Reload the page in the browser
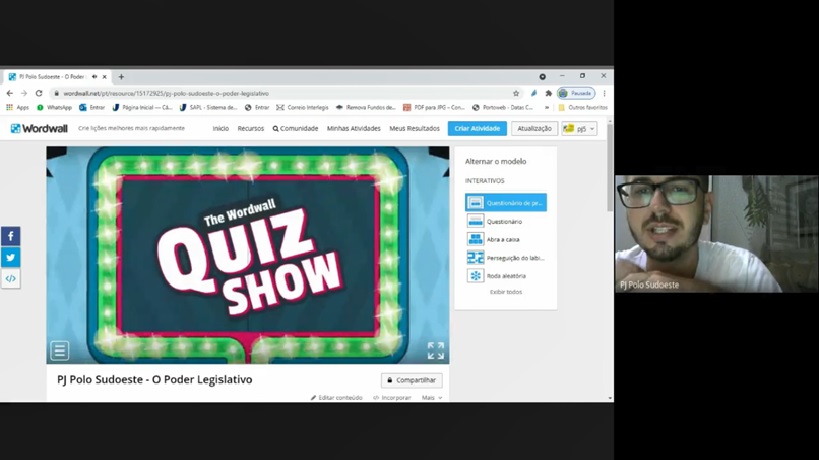The height and width of the screenshot is (460, 819). pos(39,93)
